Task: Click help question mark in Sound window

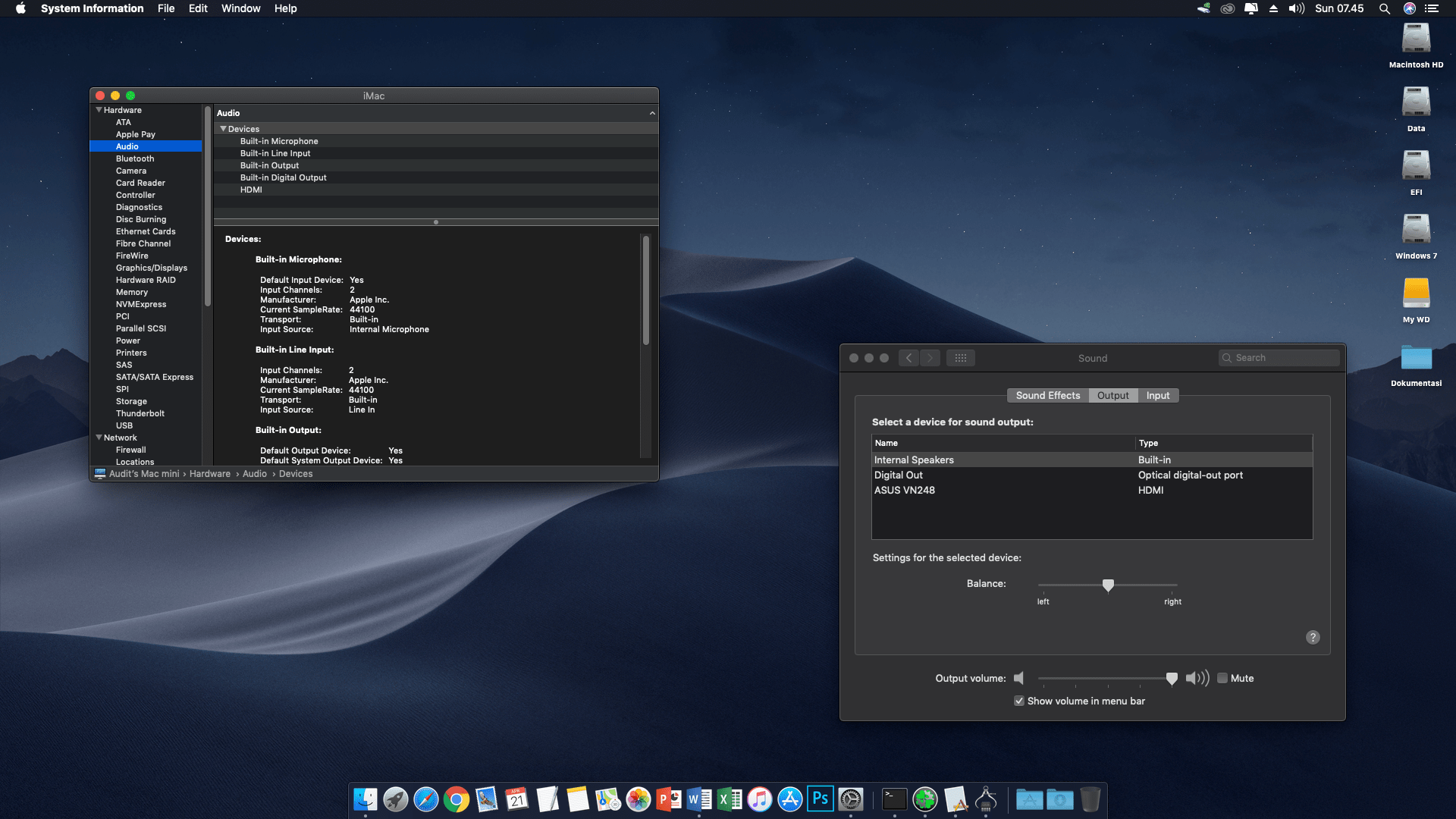Action: [x=1313, y=638]
